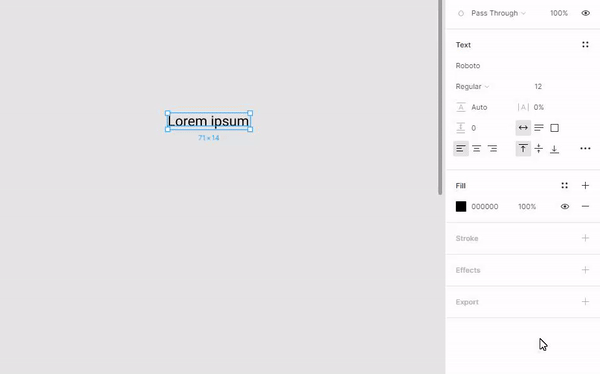
Task: Open type details three-dot menu
Action: click(x=585, y=149)
